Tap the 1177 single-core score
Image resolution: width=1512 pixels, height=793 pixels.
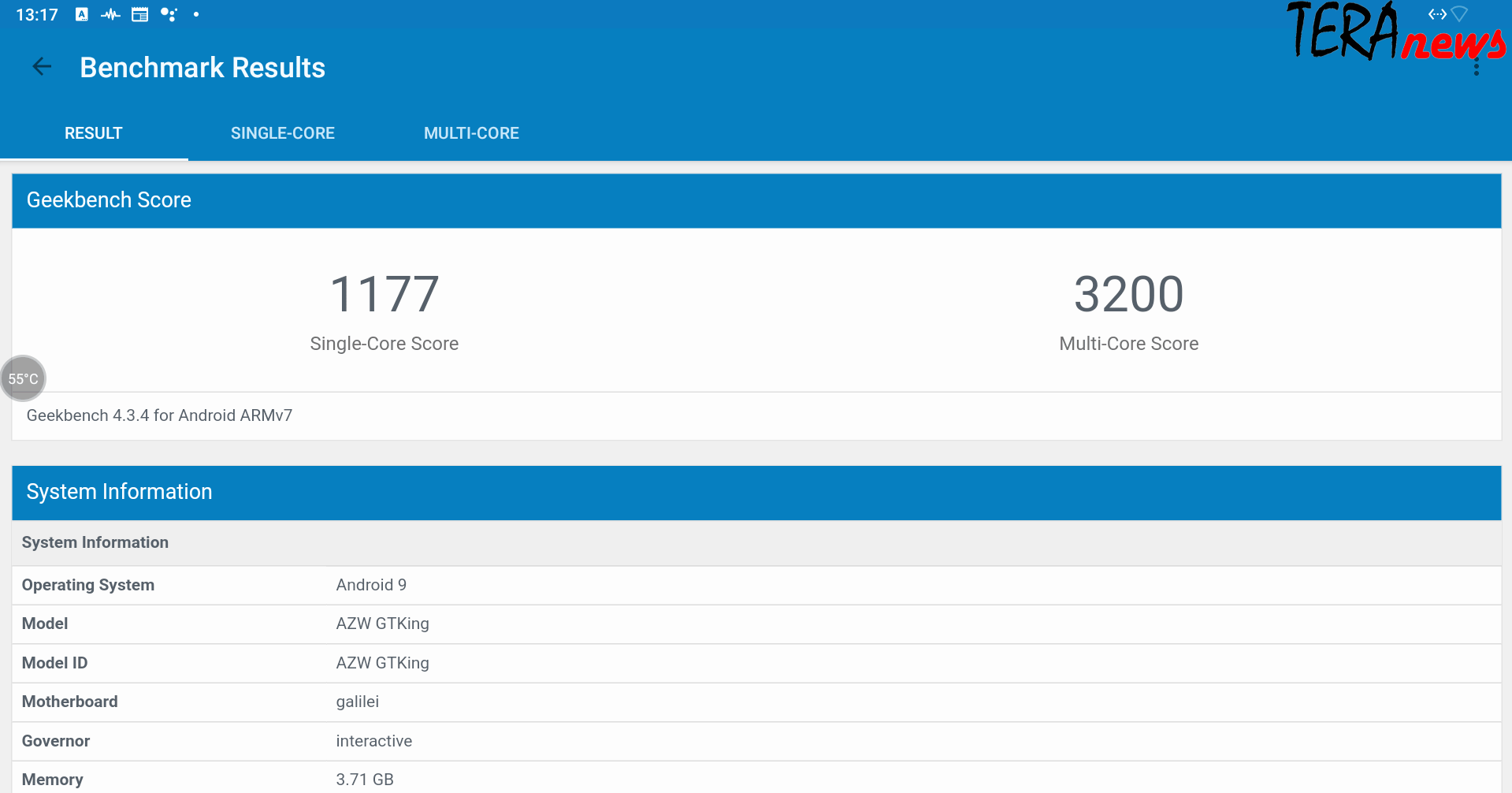(x=384, y=294)
